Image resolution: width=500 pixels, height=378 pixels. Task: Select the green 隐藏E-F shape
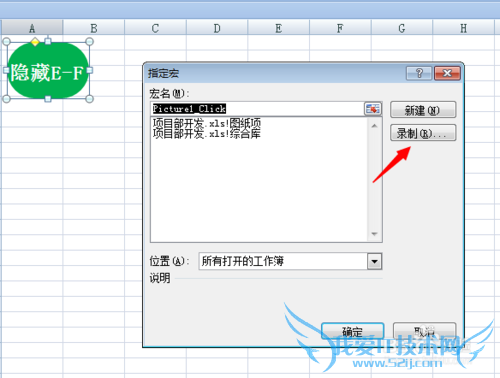click(48, 71)
